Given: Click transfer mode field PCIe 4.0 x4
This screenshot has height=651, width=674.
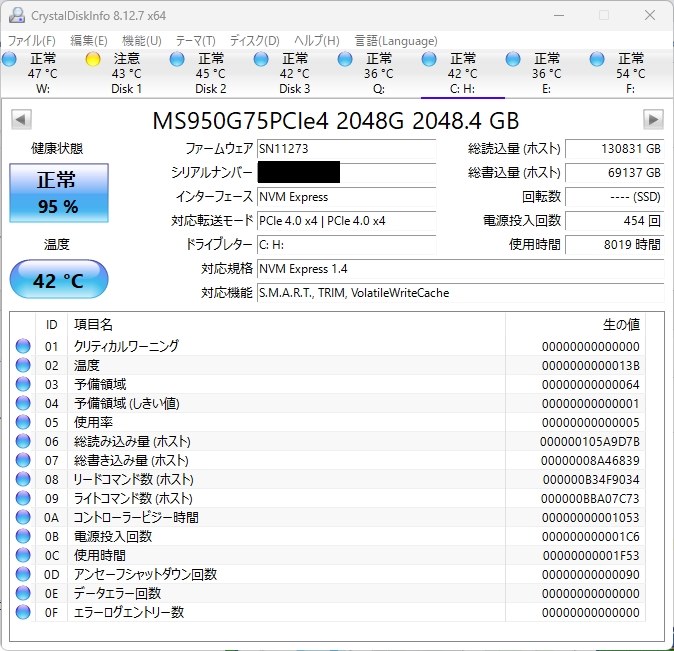Looking at the screenshot, I should click(x=346, y=221).
